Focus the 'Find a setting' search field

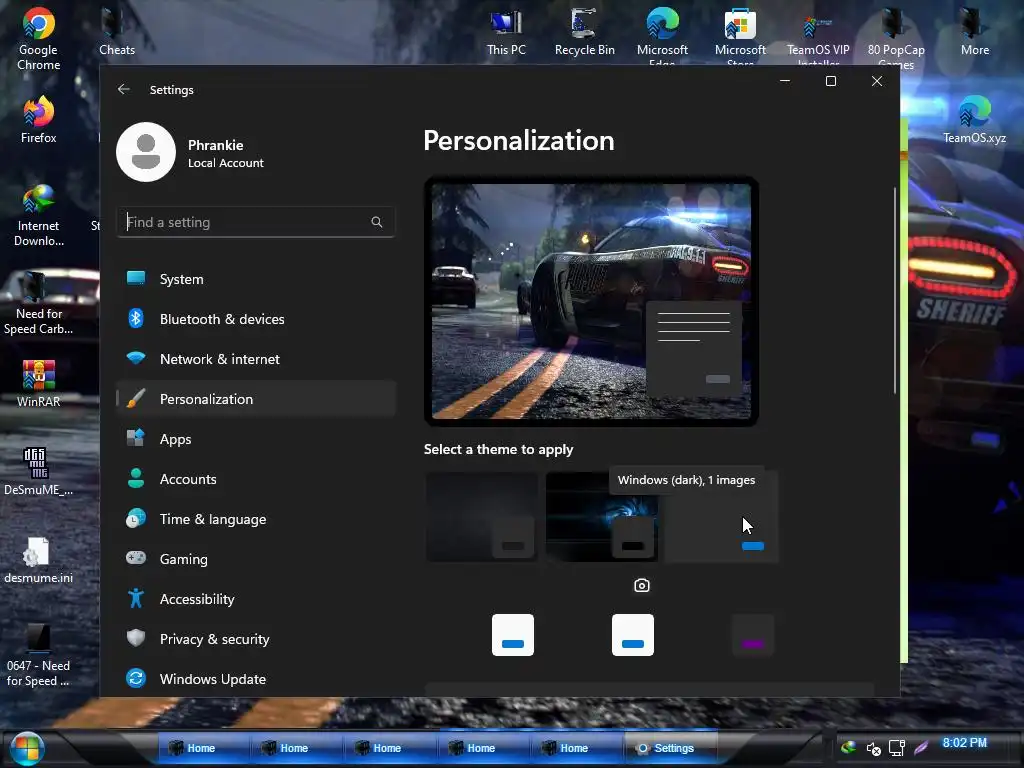click(255, 222)
